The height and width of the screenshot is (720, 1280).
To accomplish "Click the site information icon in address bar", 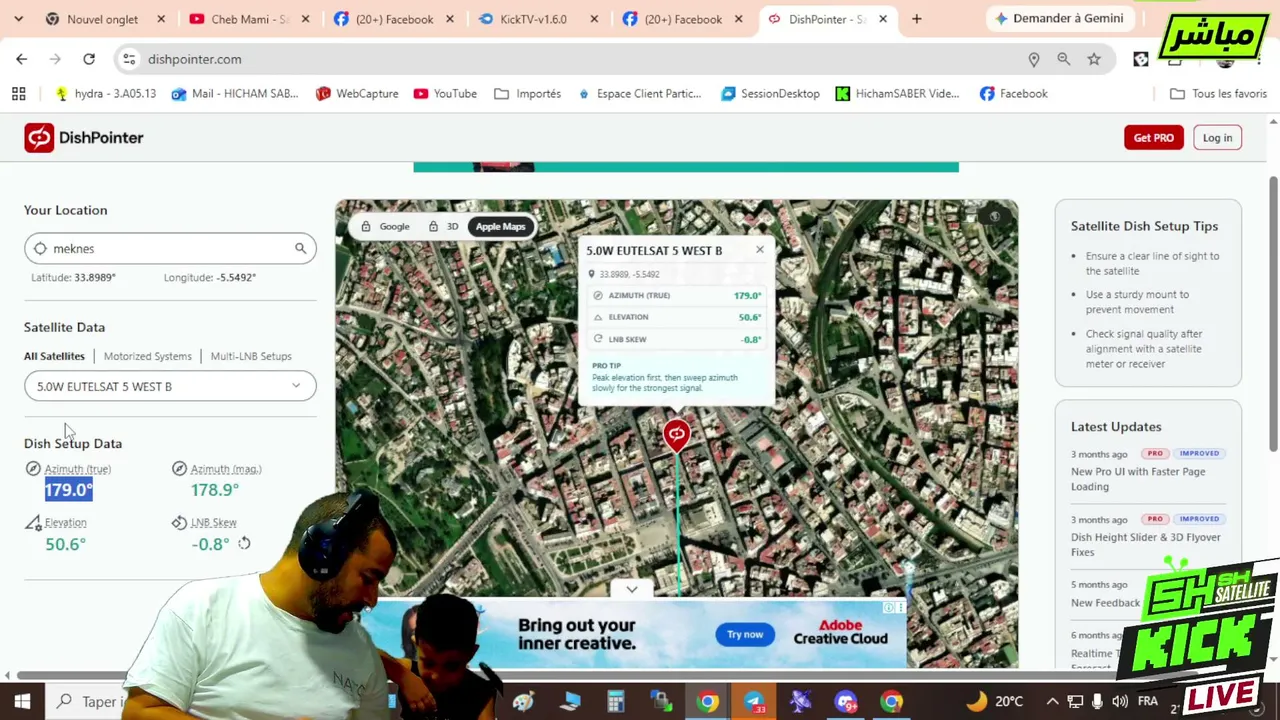I will (x=129, y=59).
